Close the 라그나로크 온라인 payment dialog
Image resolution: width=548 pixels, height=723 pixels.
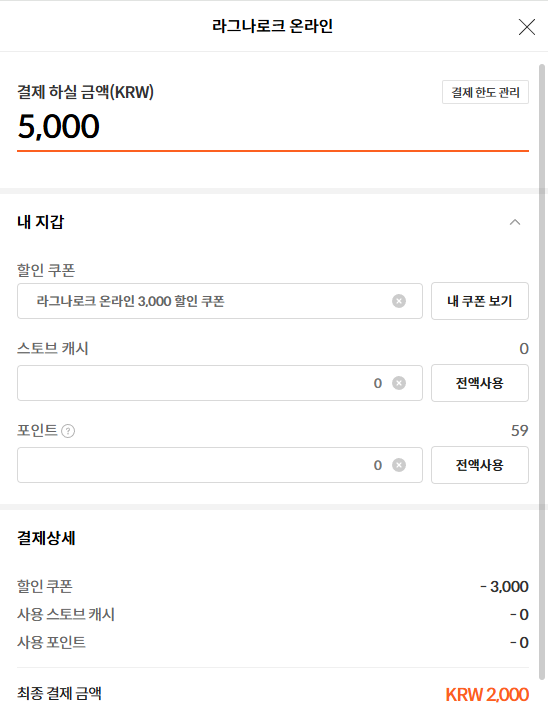point(526,27)
